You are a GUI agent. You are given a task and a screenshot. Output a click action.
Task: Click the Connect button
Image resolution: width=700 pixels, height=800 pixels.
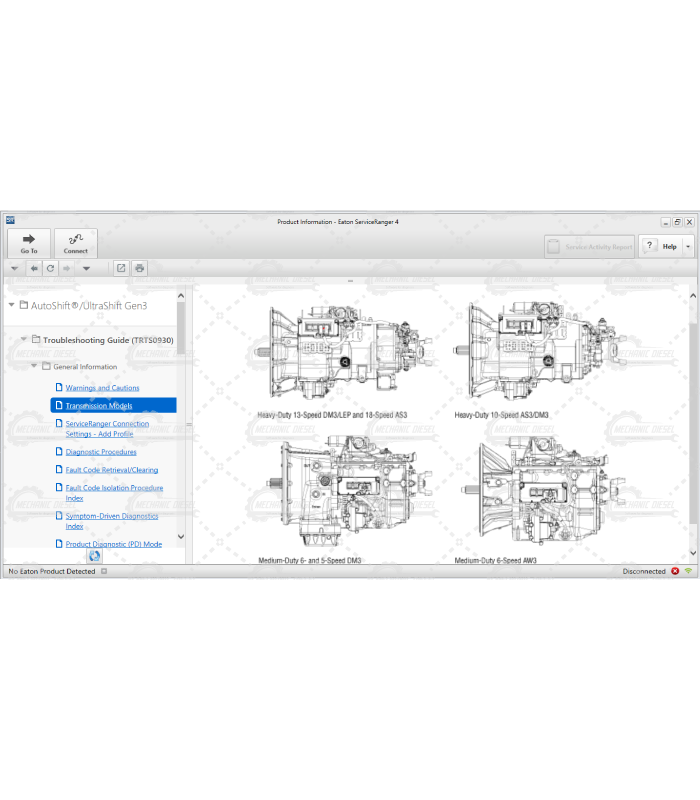(x=76, y=243)
